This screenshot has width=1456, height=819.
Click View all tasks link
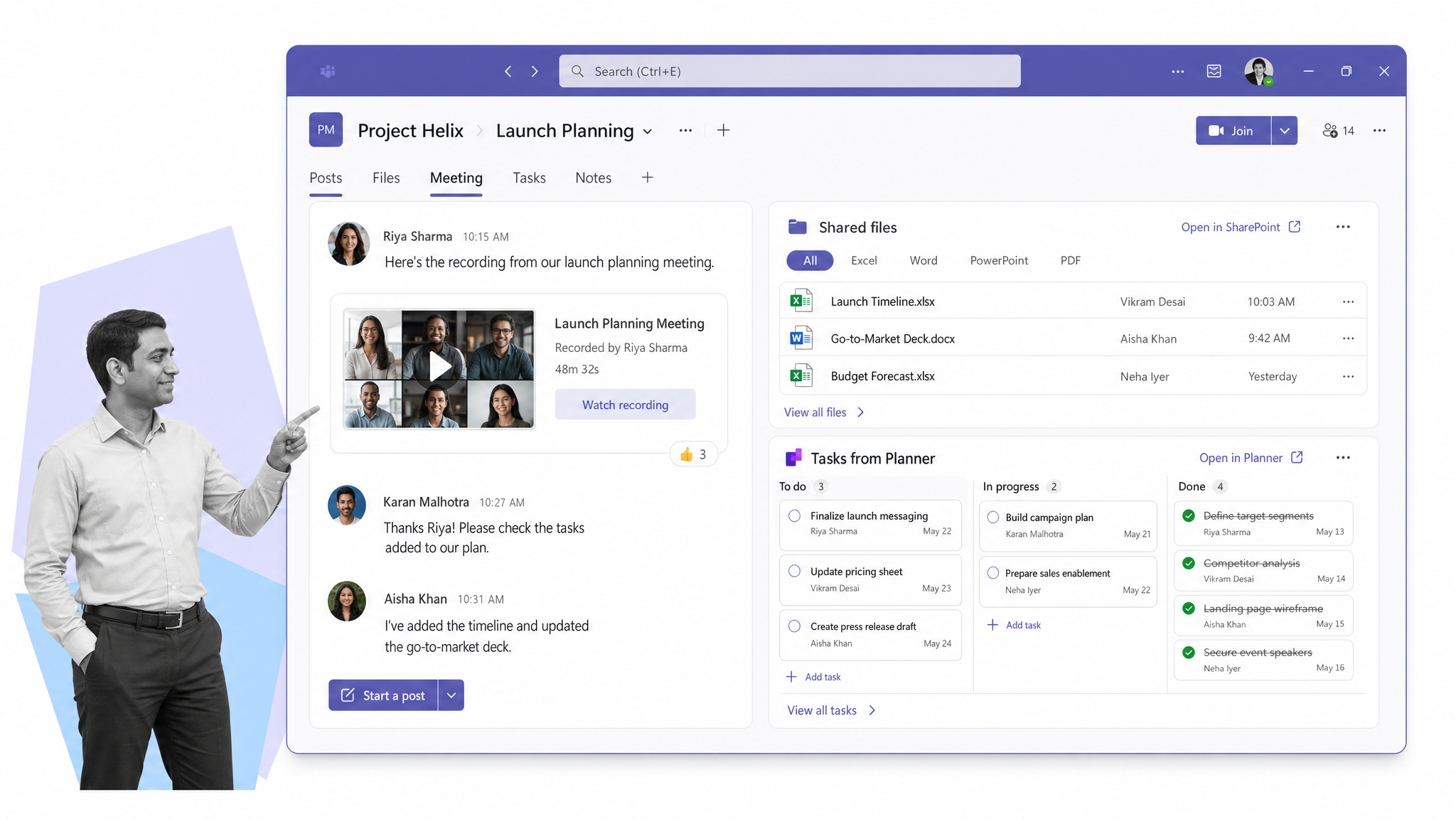pos(832,710)
